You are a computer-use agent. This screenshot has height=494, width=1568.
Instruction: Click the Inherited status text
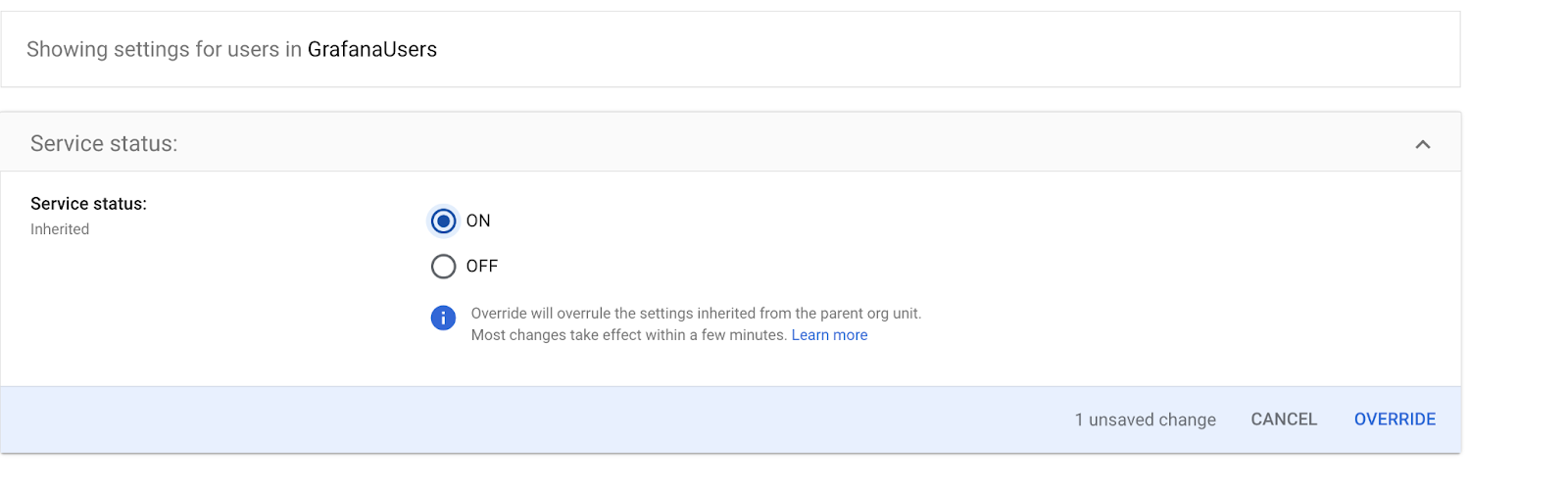click(x=60, y=229)
